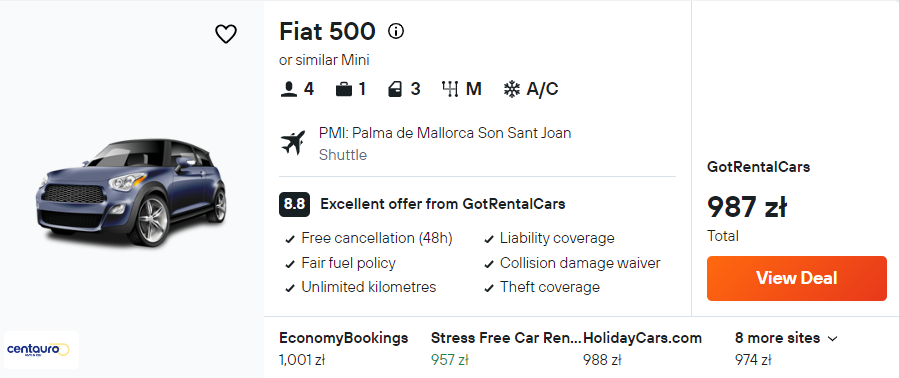Click the passenger seats icon

click(288, 89)
